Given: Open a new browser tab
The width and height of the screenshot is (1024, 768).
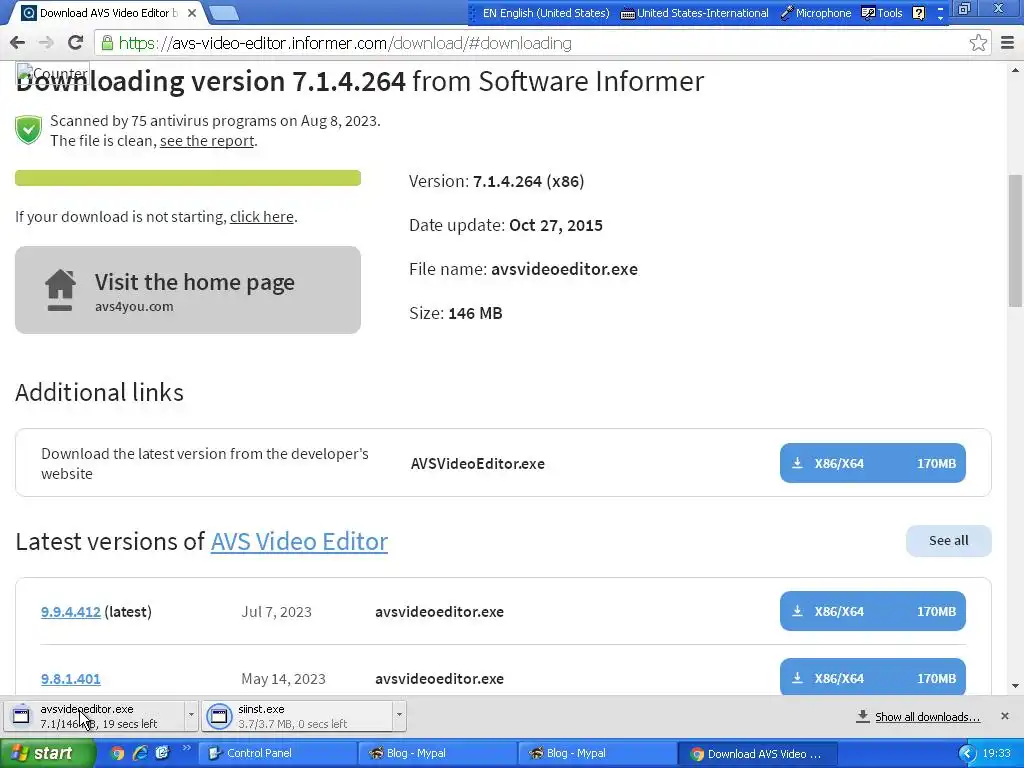Looking at the screenshot, I should (225, 13).
